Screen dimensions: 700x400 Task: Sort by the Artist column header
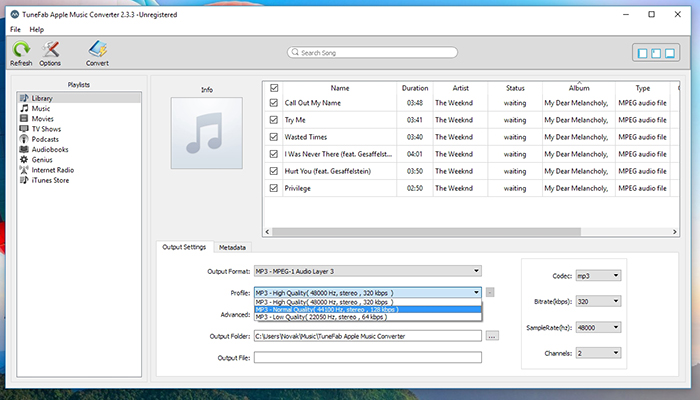pos(460,88)
